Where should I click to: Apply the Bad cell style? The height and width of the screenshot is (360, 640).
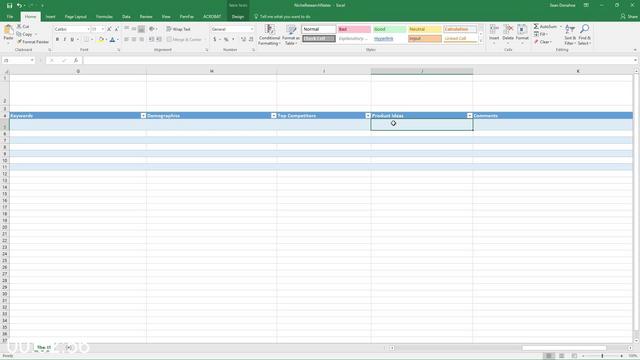click(354, 29)
